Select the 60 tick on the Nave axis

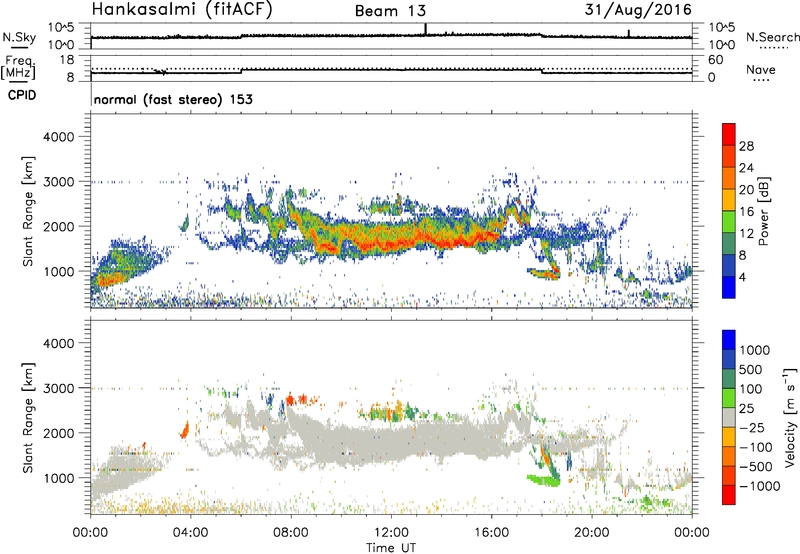(x=715, y=60)
